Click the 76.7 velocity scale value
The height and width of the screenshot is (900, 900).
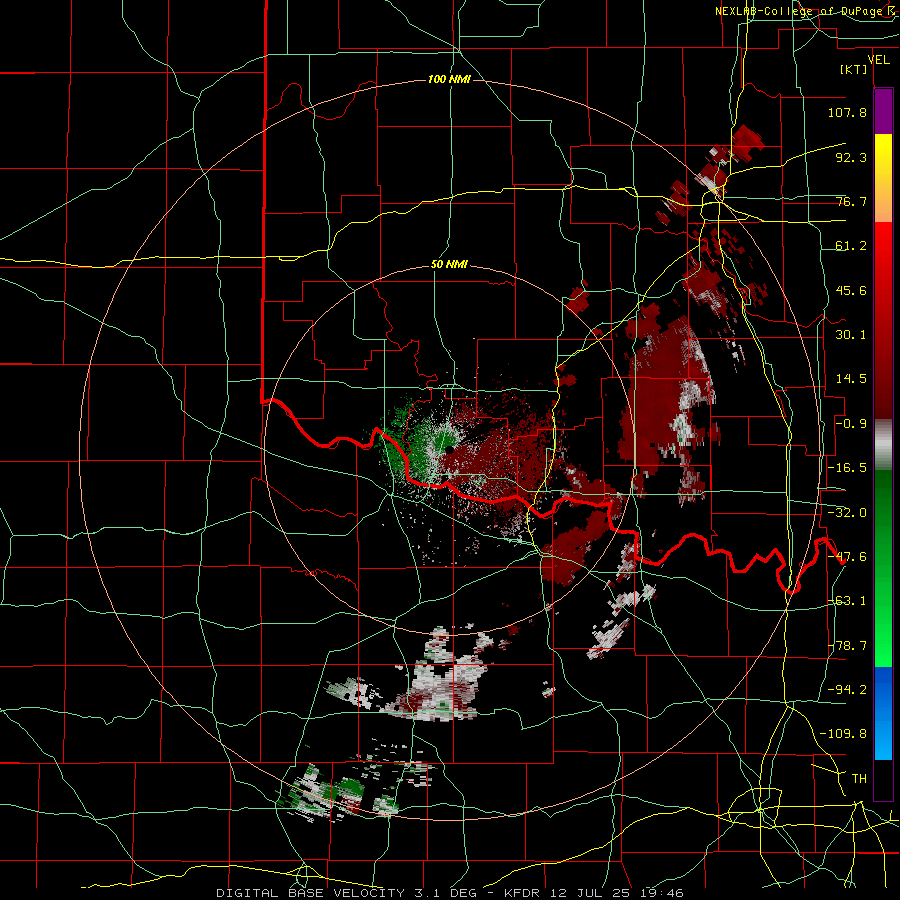pos(851,201)
